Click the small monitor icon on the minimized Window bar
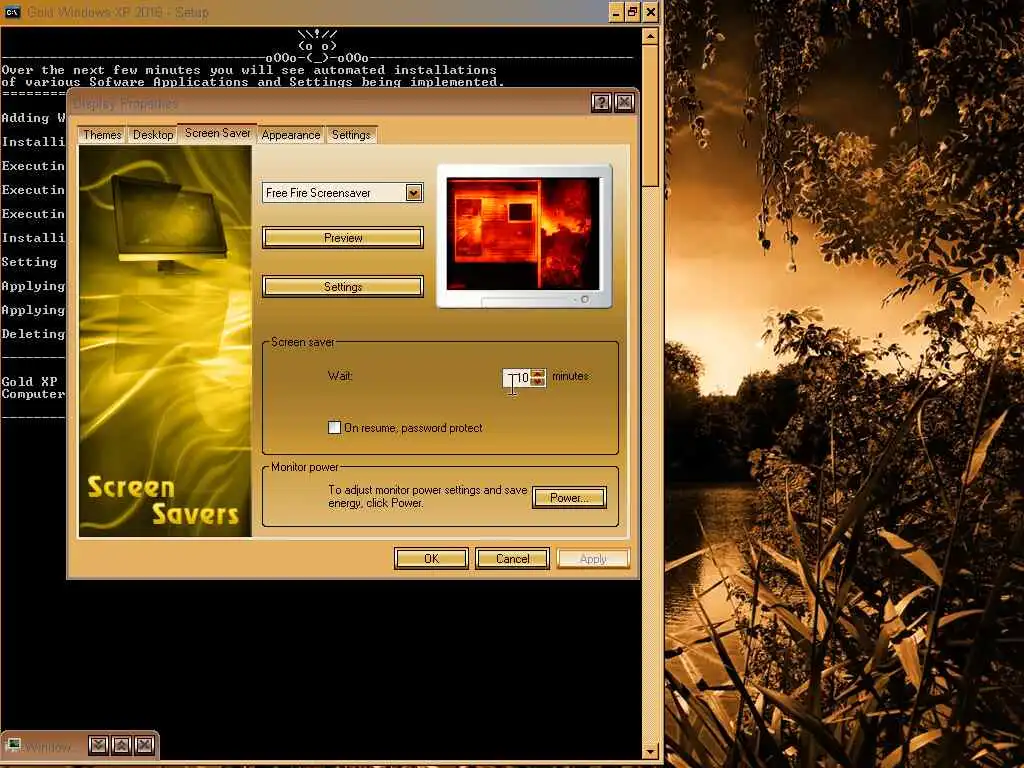The image size is (1024, 768). point(14,745)
